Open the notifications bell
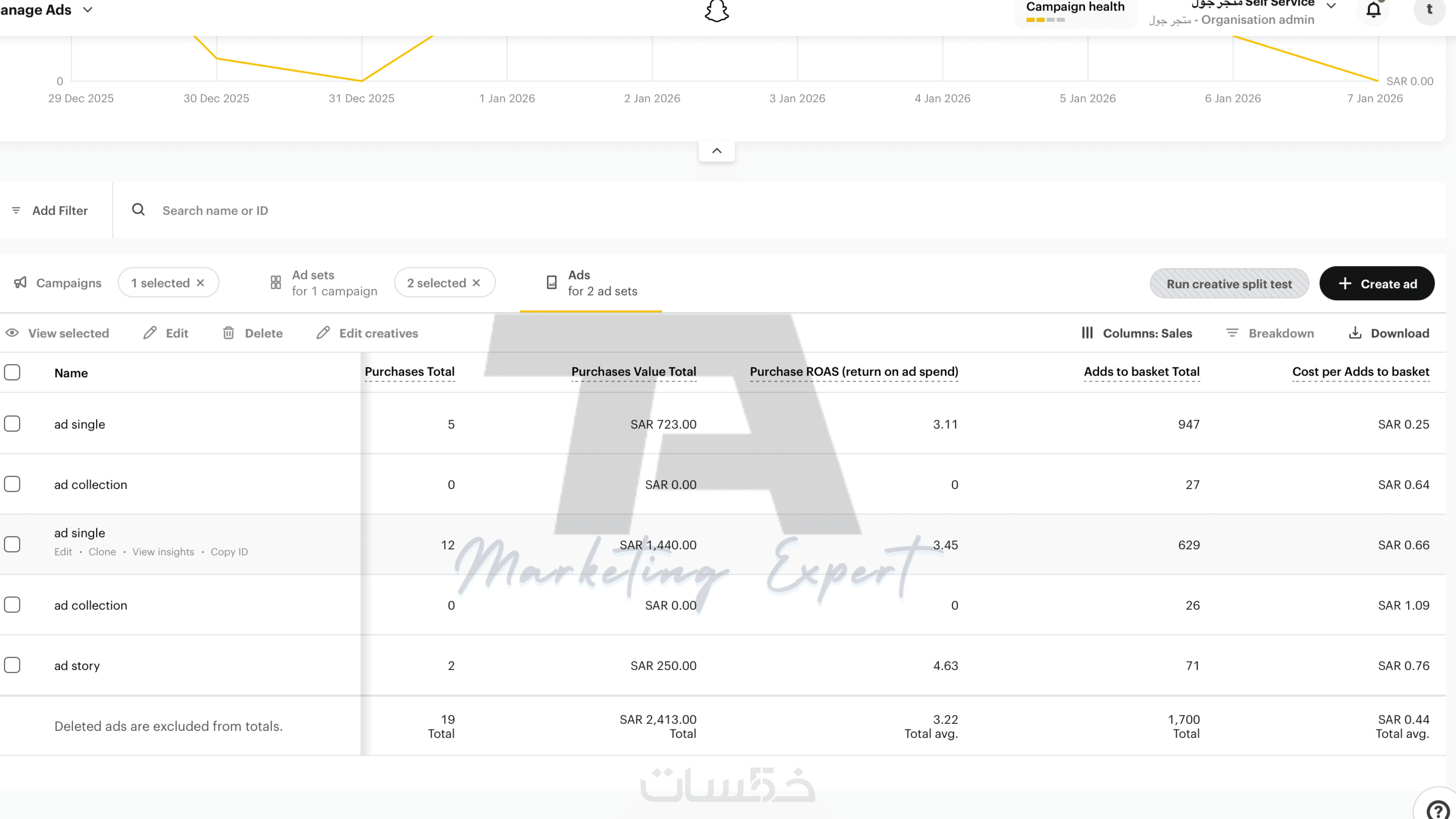This screenshot has height=819, width=1456. pos(1374,10)
